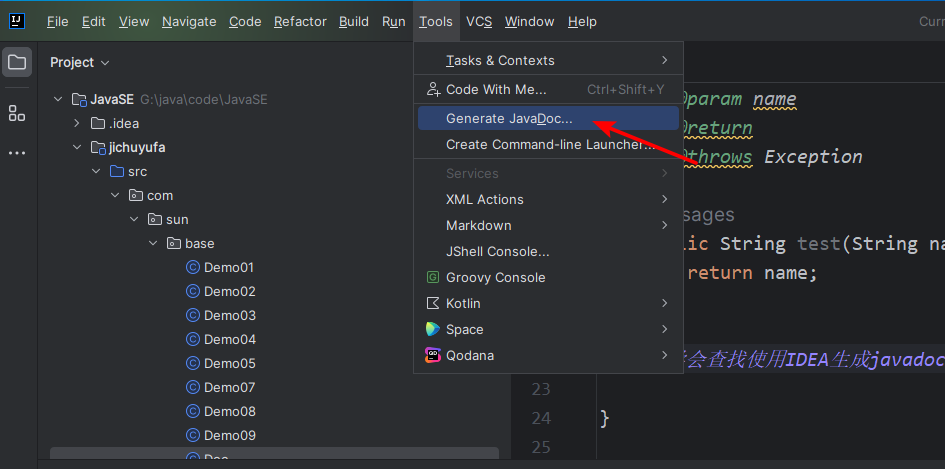The image size is (945, 469).
Task: Open the VCS menu
Action: [479, 22]
